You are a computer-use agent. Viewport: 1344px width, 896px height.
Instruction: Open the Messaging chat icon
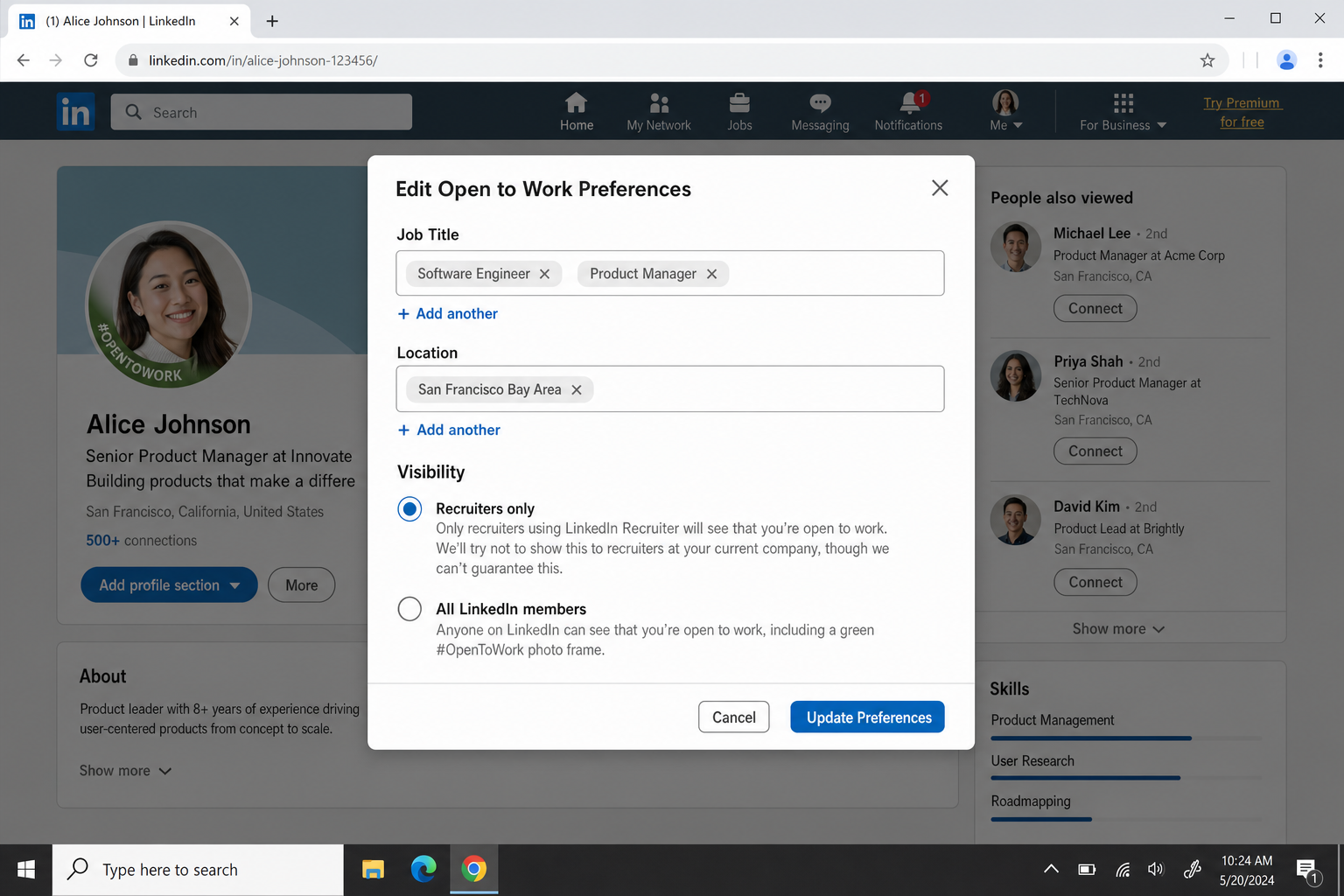tap(820, 112)
